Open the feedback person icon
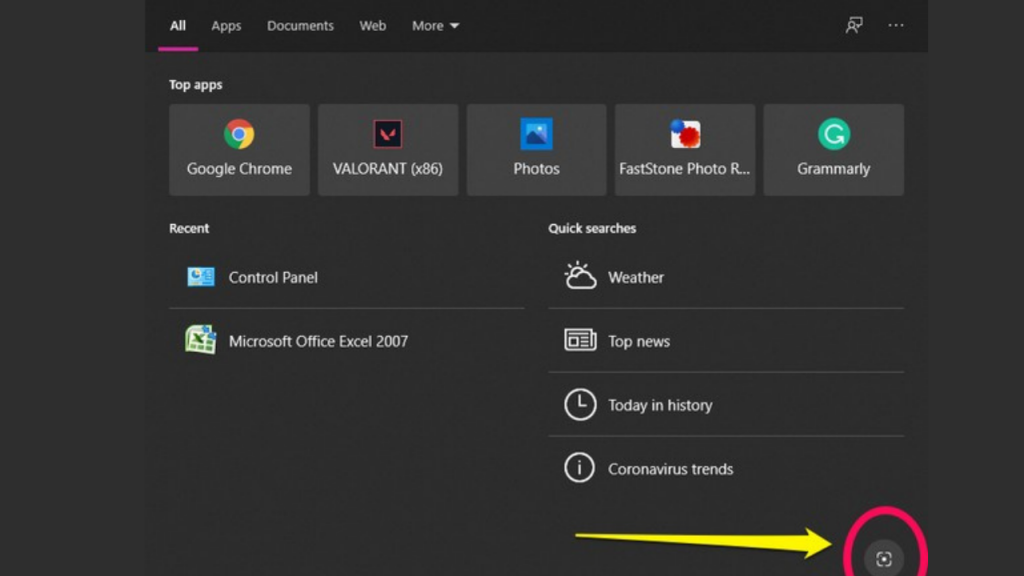 [854, 25]
